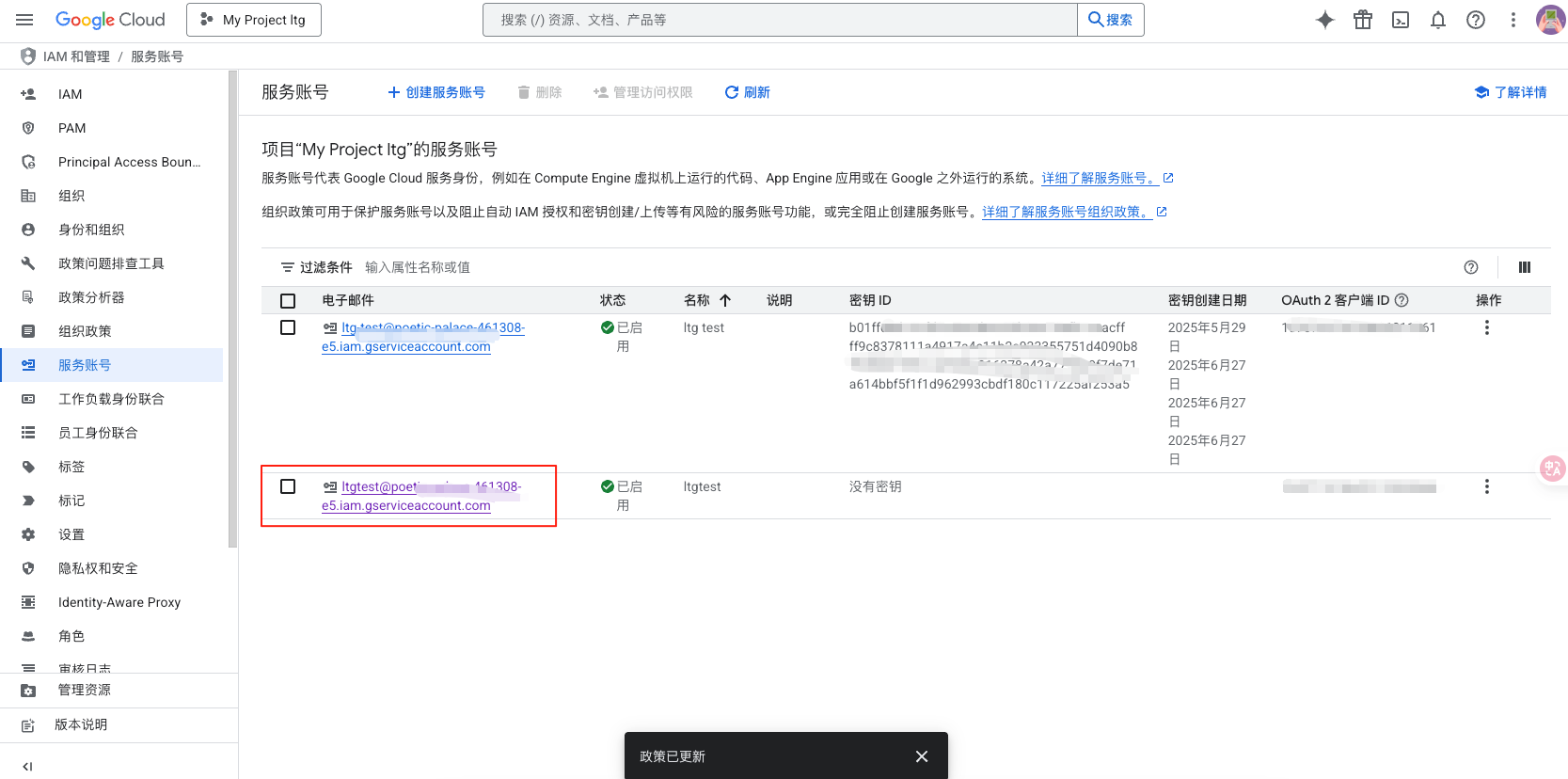
Task: Click the 员工身份联合 sidebar icon
Action: (x=28, y=433)
